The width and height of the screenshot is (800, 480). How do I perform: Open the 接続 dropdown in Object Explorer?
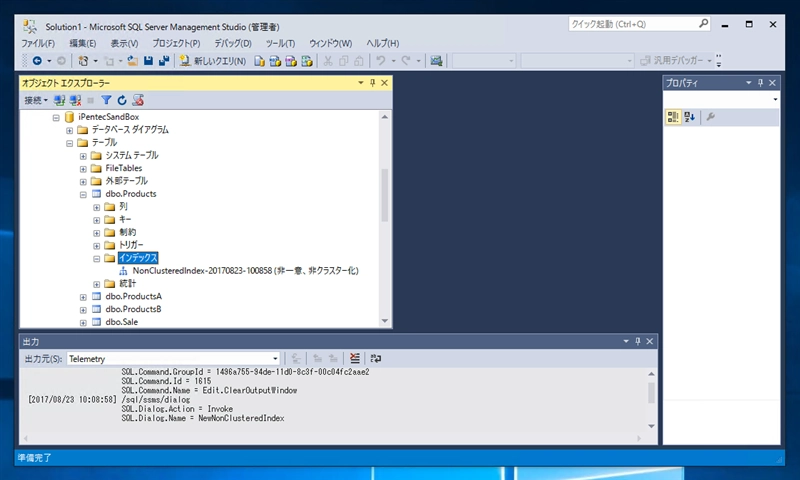(x=36, y=100)
